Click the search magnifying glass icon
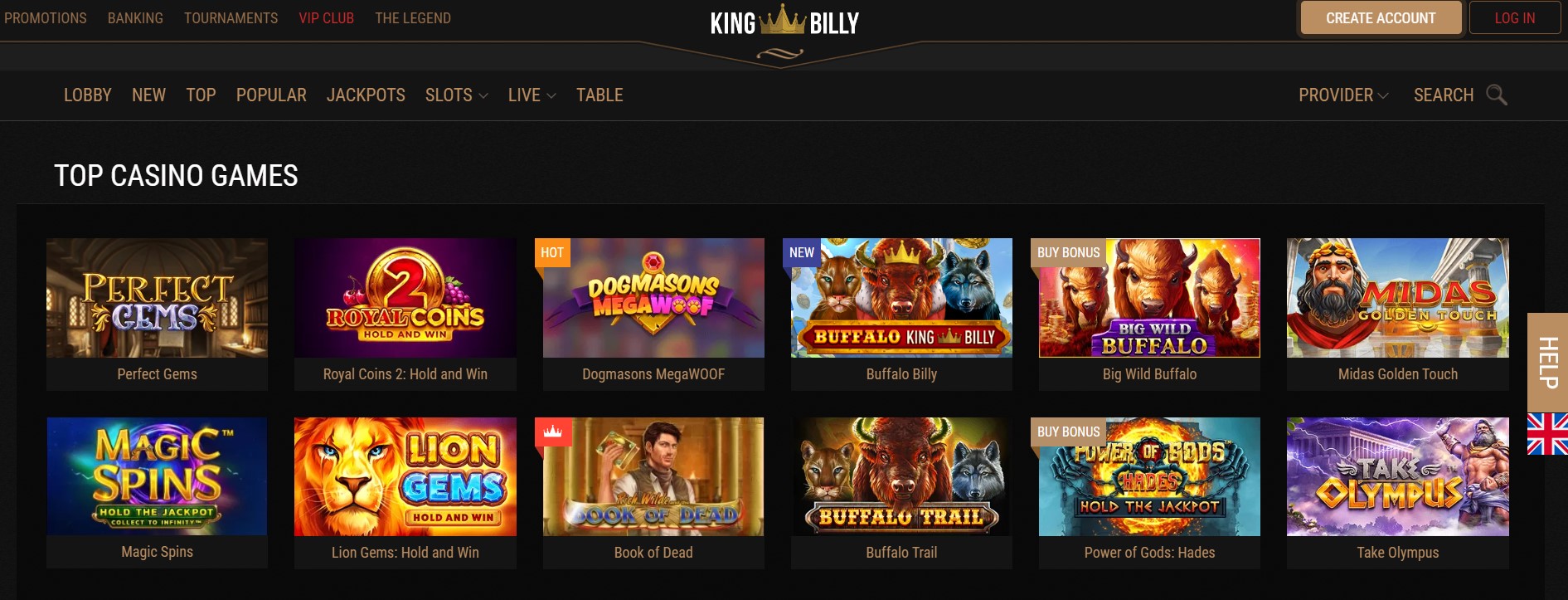 (1496, 95)
